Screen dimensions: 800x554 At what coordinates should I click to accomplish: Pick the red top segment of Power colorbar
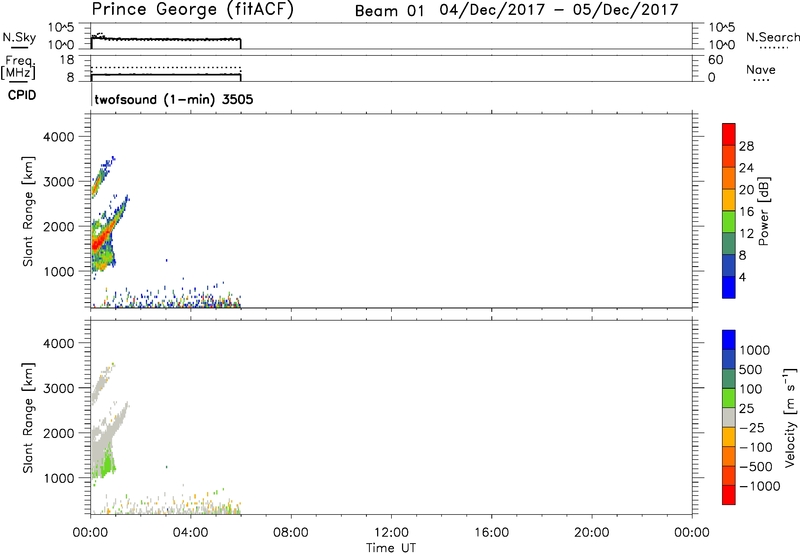coord(729,134)
